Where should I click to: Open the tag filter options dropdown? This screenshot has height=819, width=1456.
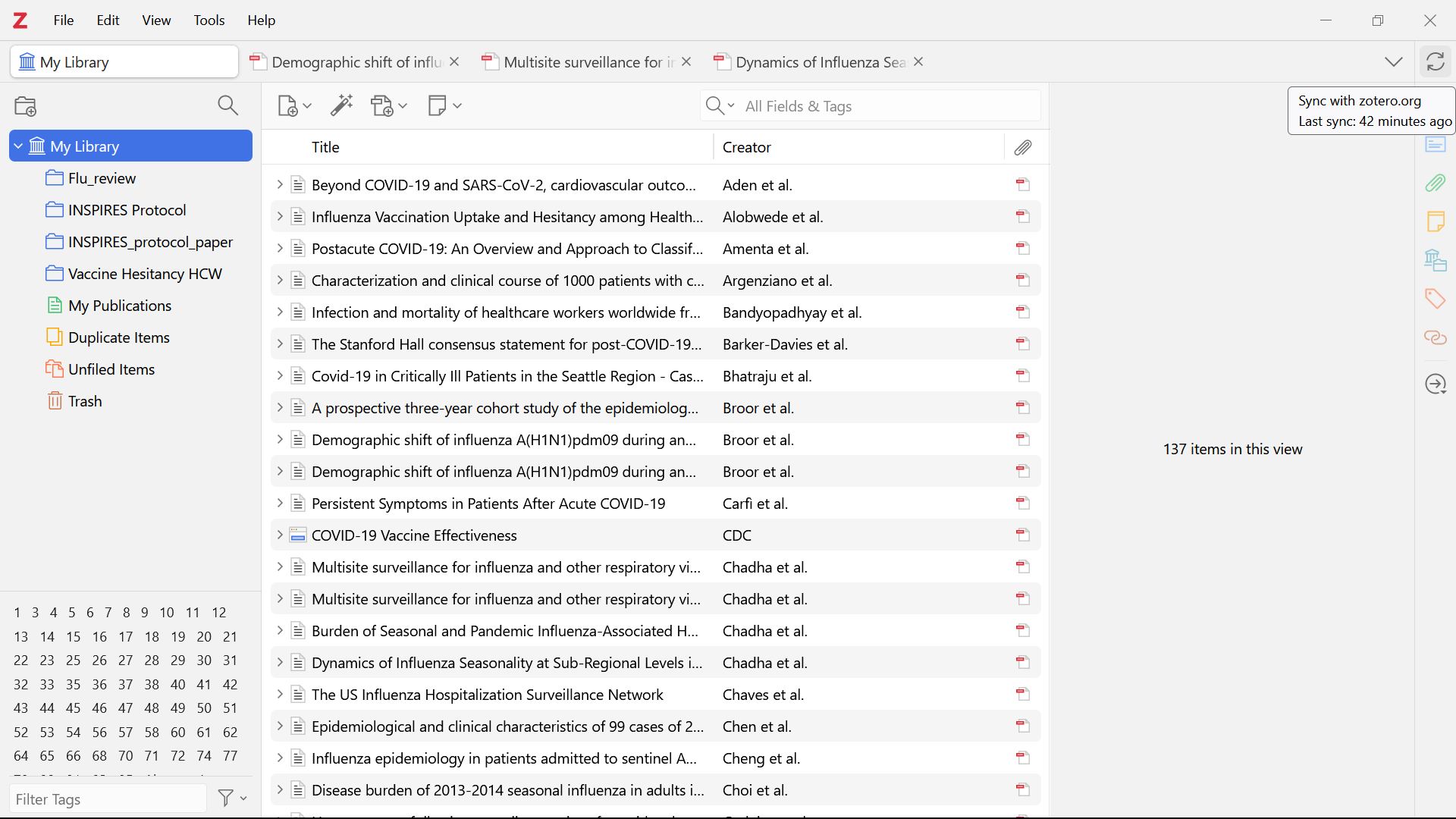[232, 798]
